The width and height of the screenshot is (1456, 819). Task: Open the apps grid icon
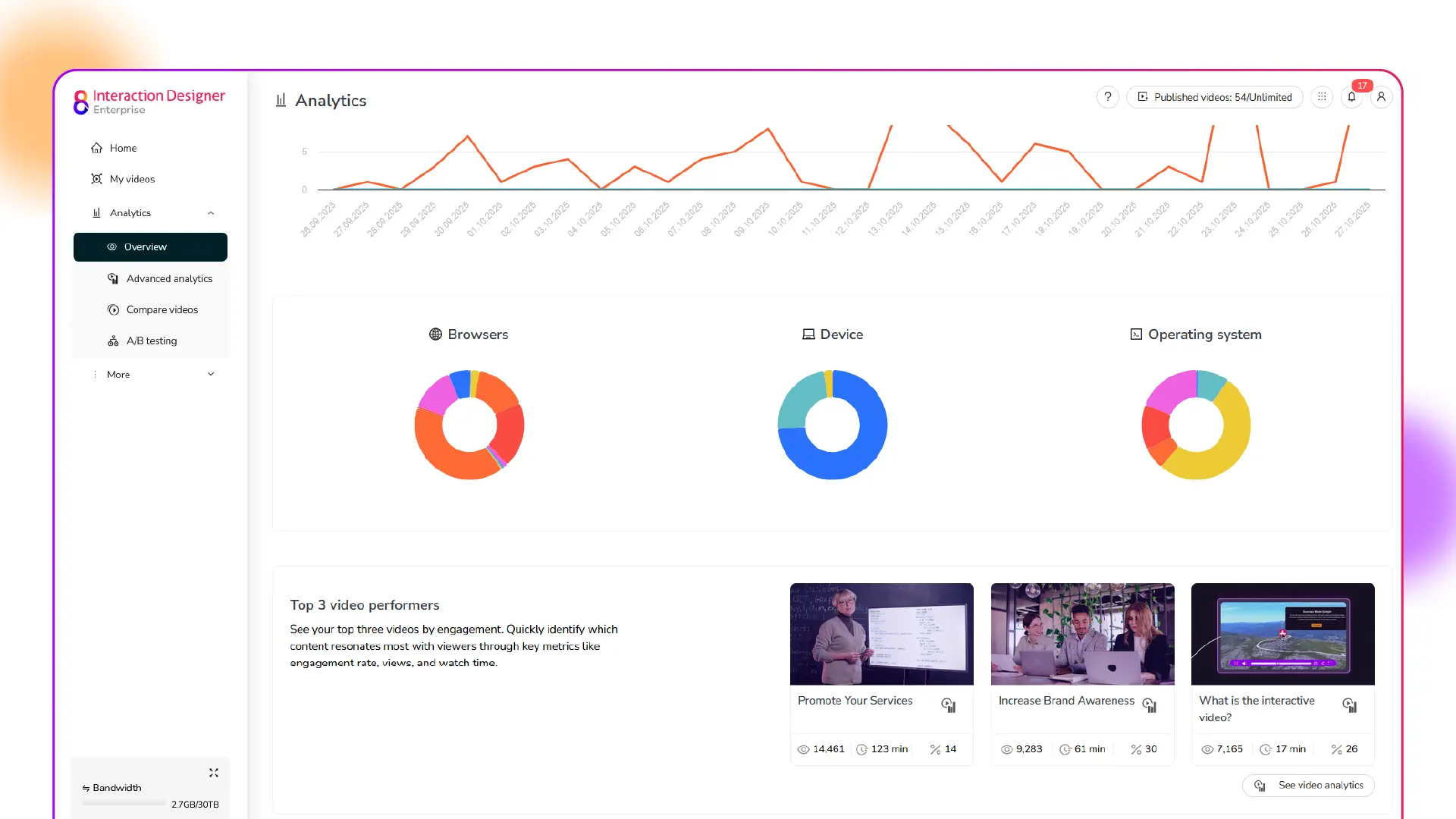point(1322,97)
